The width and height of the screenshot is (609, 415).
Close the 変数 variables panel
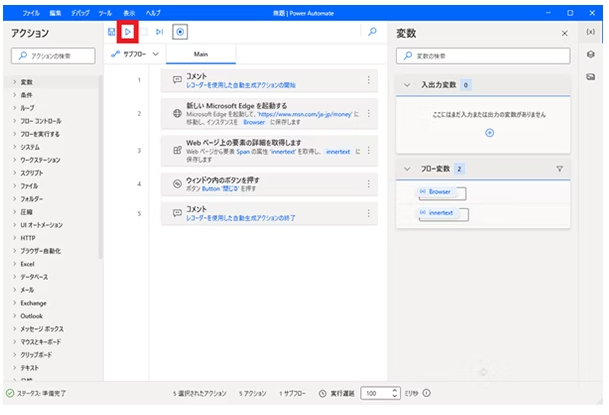click(564, 33)
